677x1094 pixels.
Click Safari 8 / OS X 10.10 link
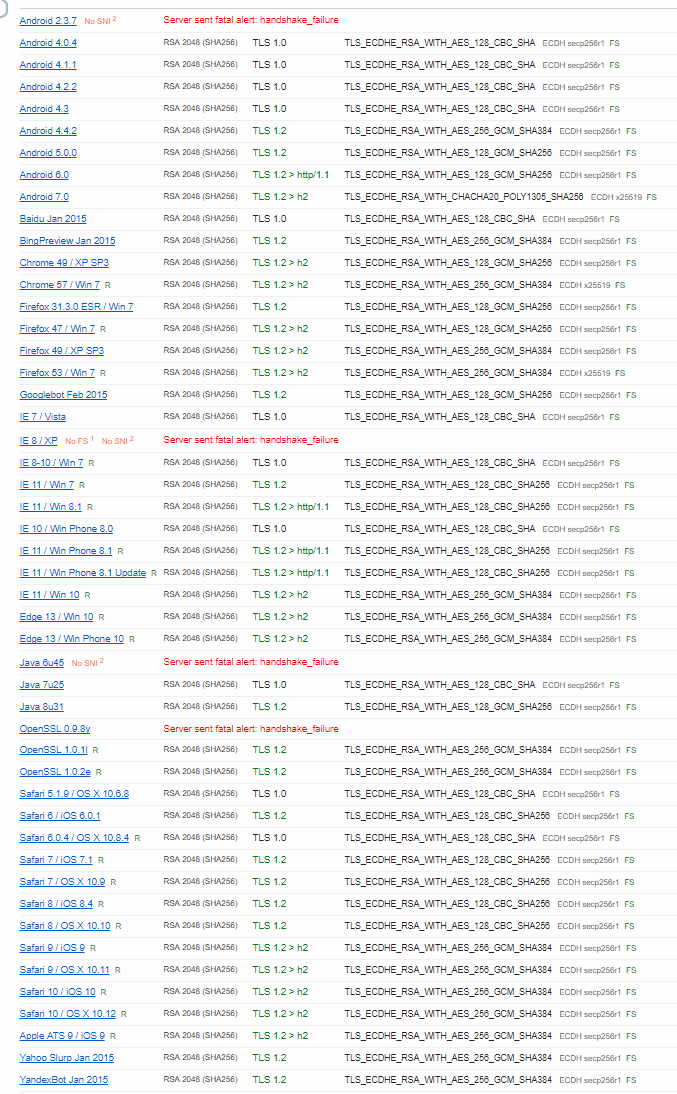(x=65, y=926)
